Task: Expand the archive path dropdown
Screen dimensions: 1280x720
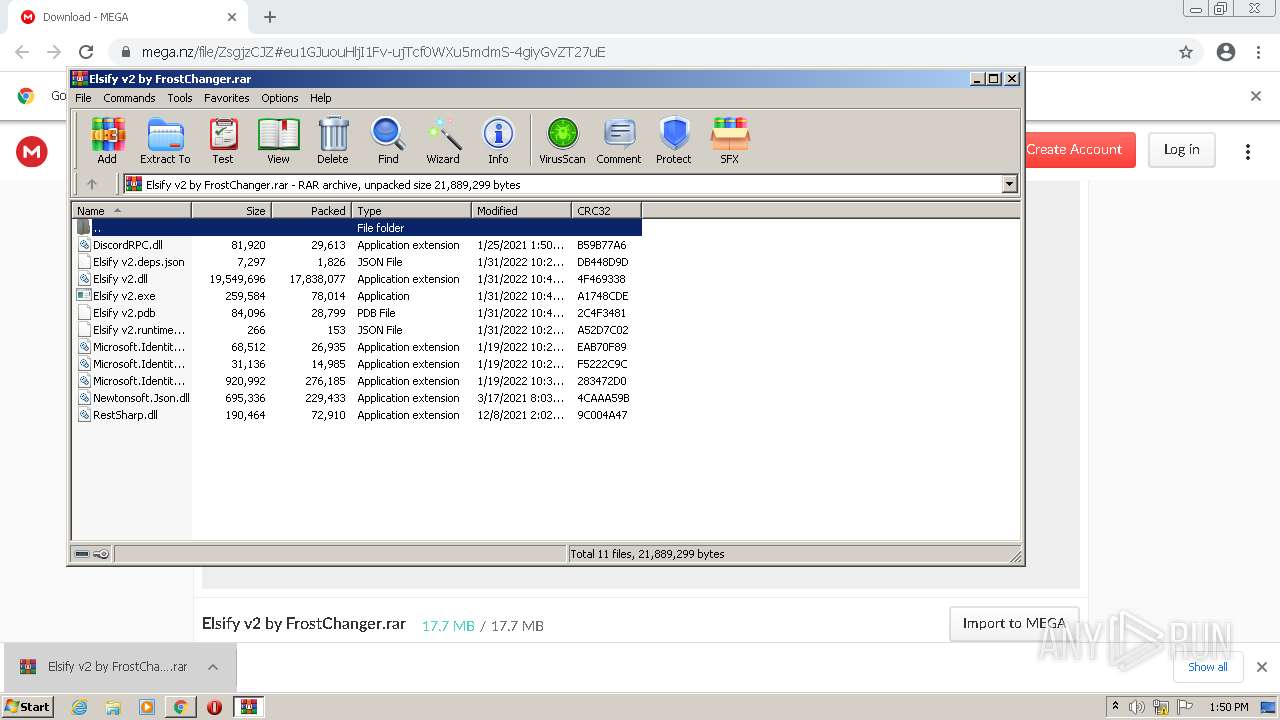Action: tap(1009, 184)
